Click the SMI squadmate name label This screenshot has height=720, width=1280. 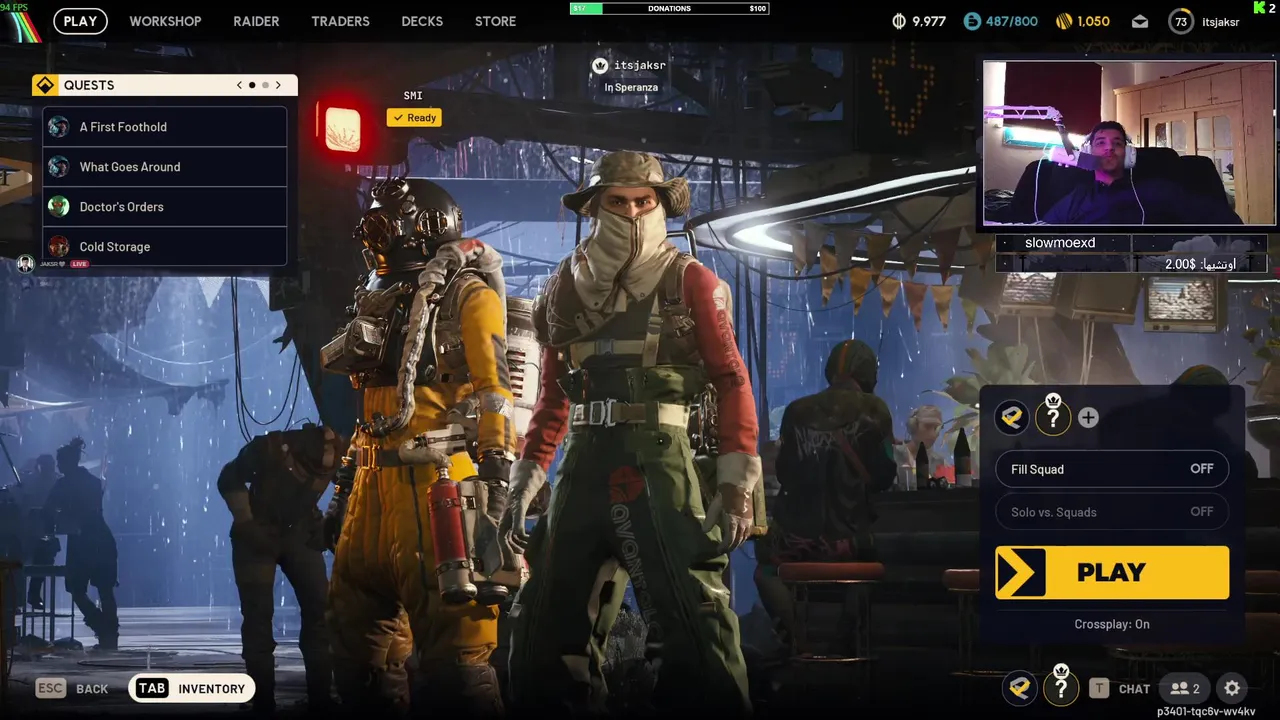coord(413,96)
